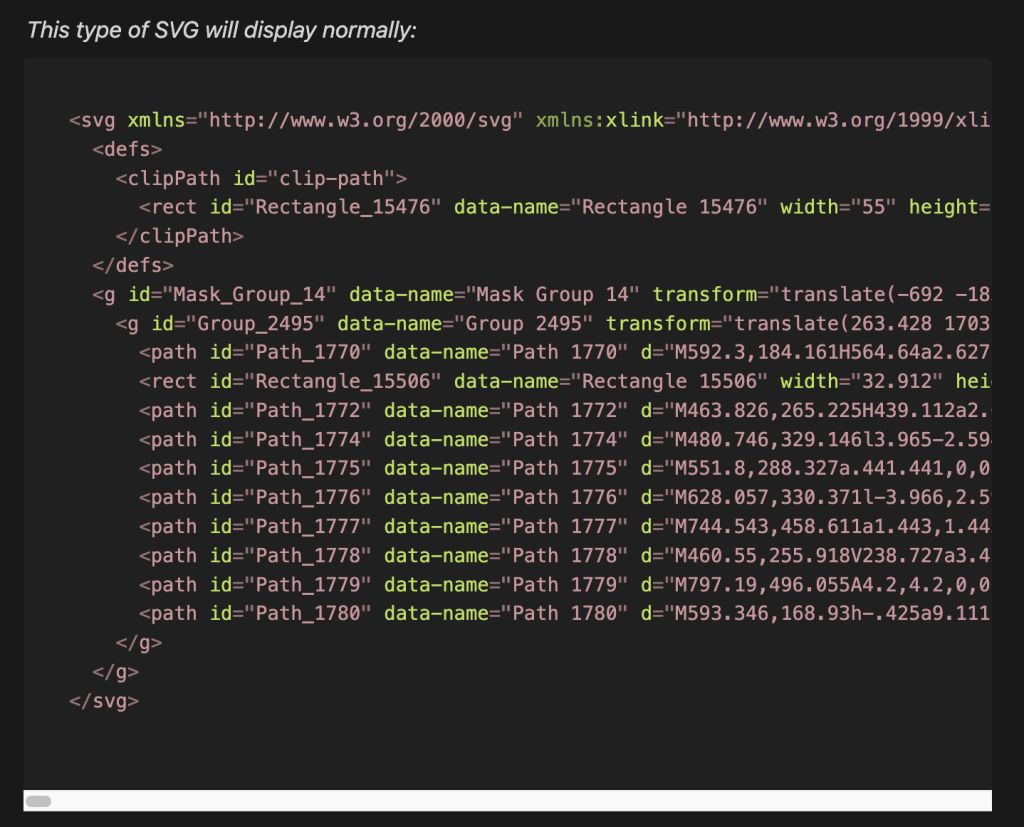The height and width of the screenshot is (827, 1024).
Task: Click the Path_1770 line
Action: [x=565, y=352]
